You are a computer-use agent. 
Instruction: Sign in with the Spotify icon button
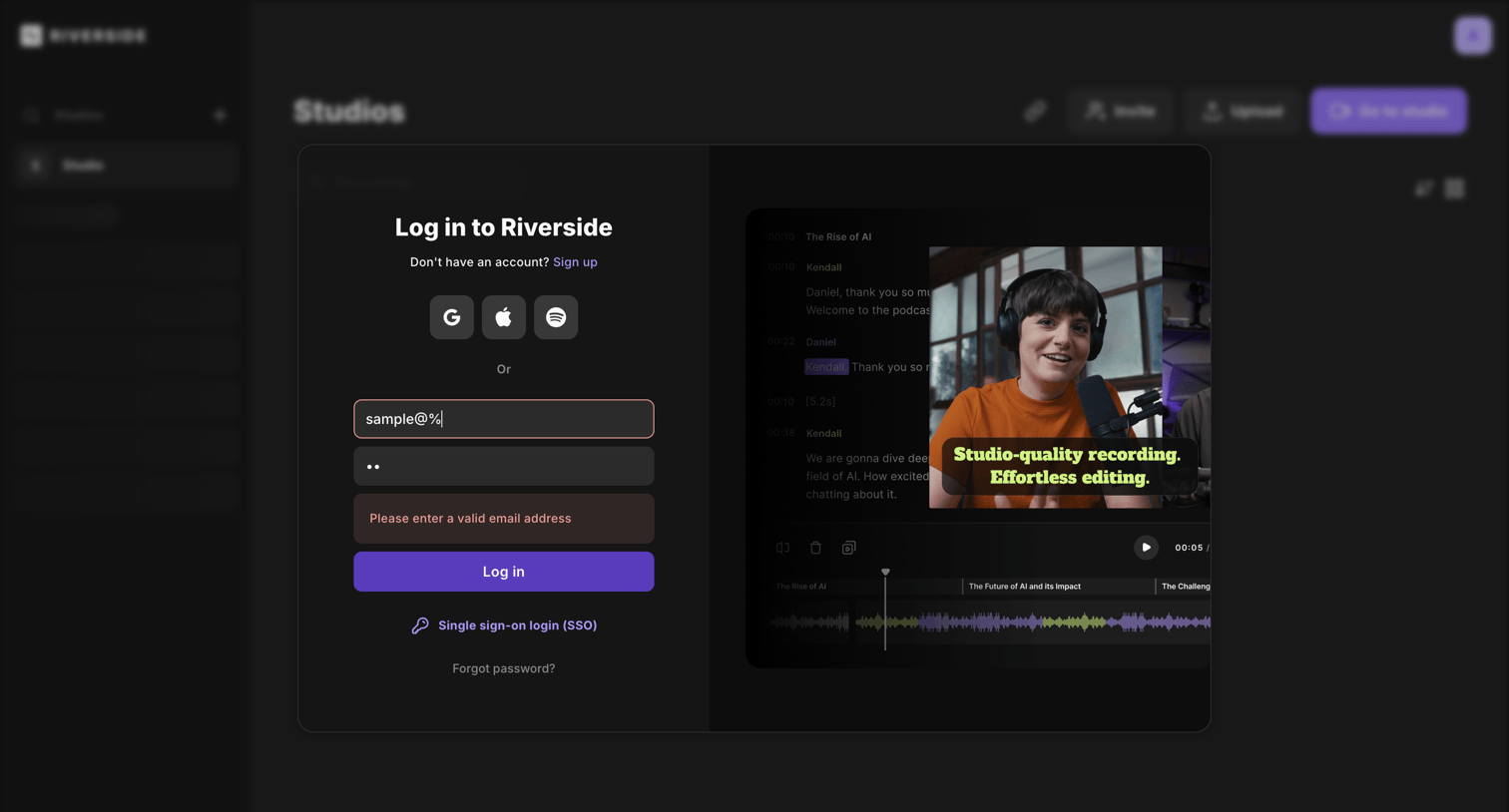coord(556,317)
